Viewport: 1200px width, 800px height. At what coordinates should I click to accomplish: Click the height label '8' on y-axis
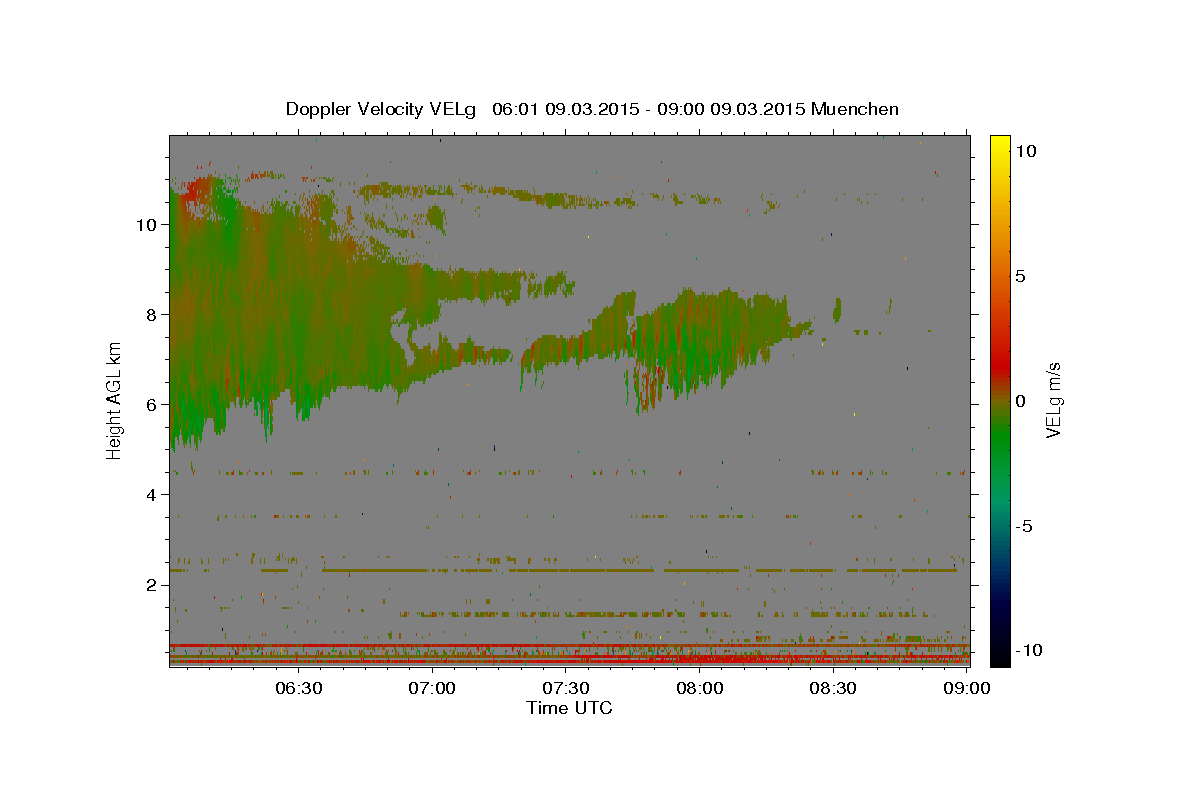pyautogui.click(x=151, y=315)
